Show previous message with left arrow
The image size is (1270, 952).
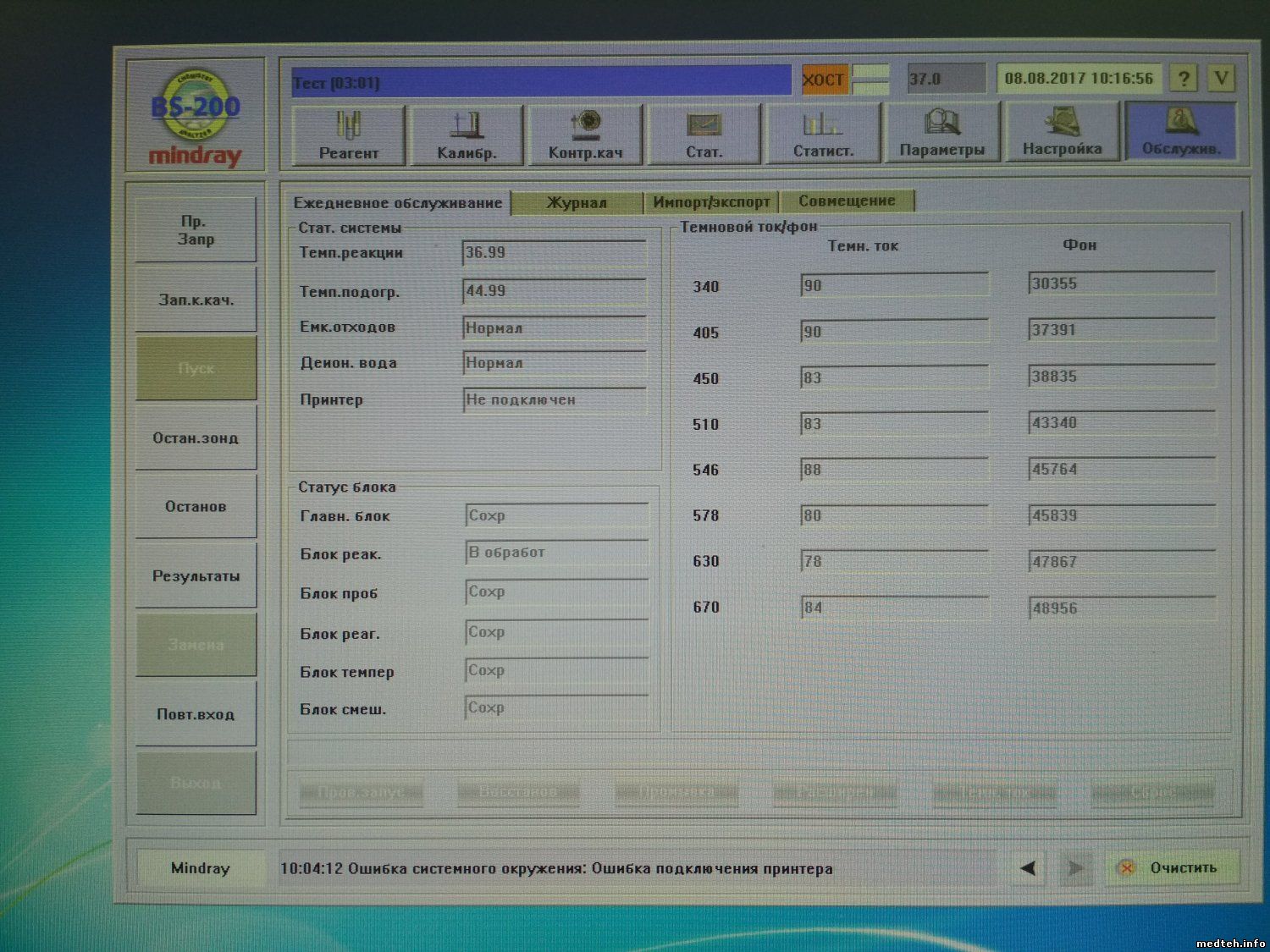tap(1028, 868)
